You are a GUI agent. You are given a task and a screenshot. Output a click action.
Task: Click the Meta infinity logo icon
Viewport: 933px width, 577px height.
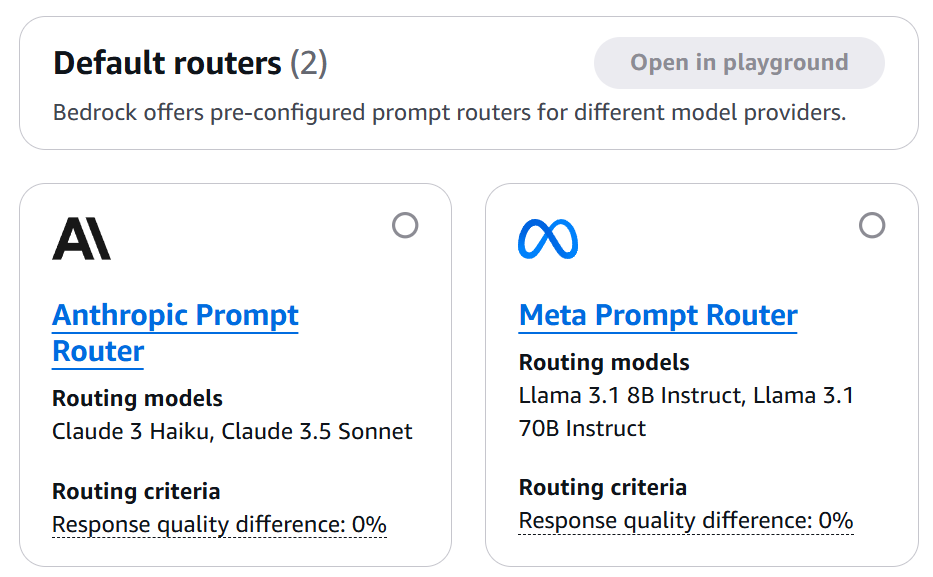(x=548, y=240)
